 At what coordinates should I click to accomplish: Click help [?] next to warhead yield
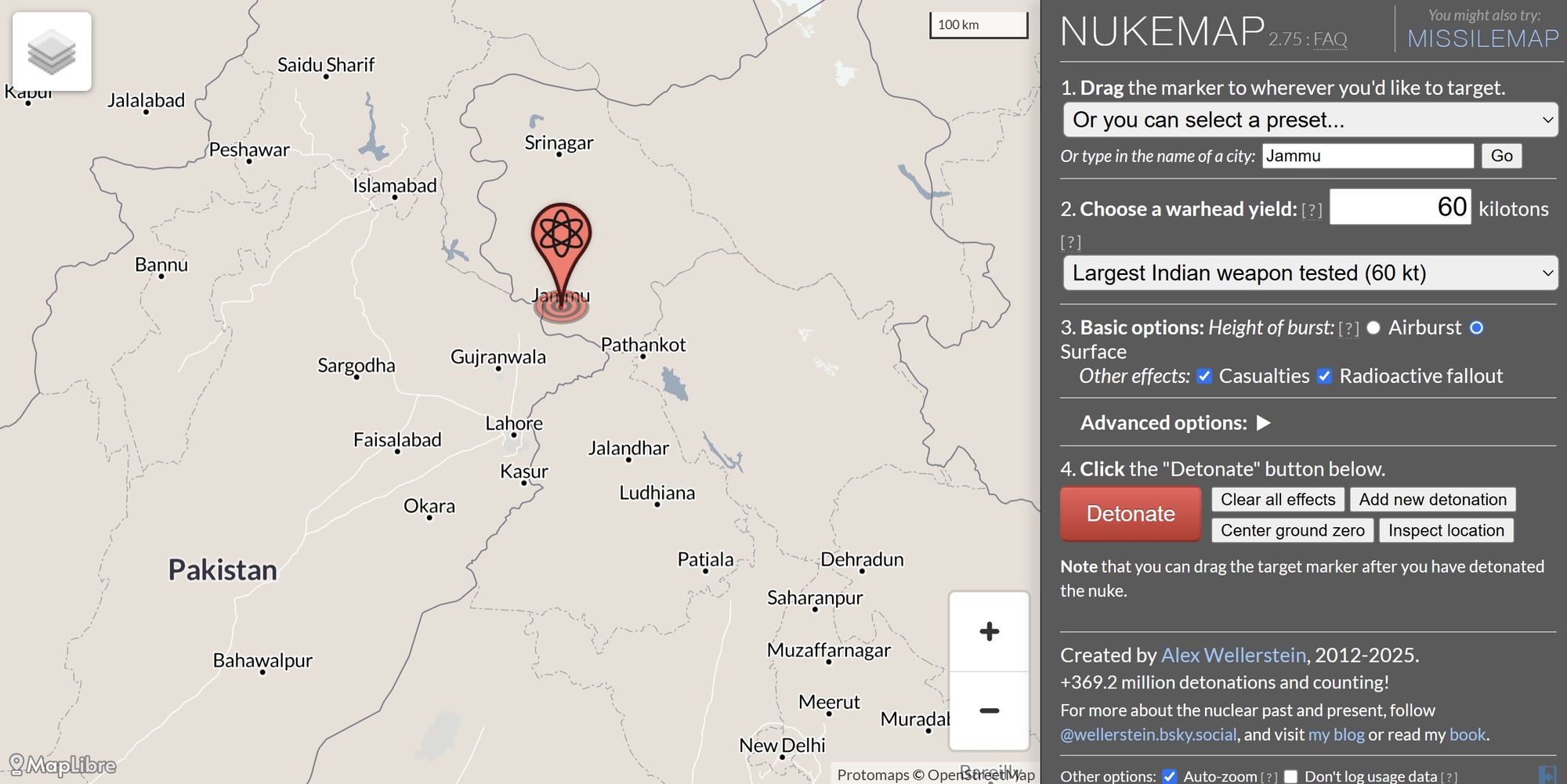pos(1312,210)
